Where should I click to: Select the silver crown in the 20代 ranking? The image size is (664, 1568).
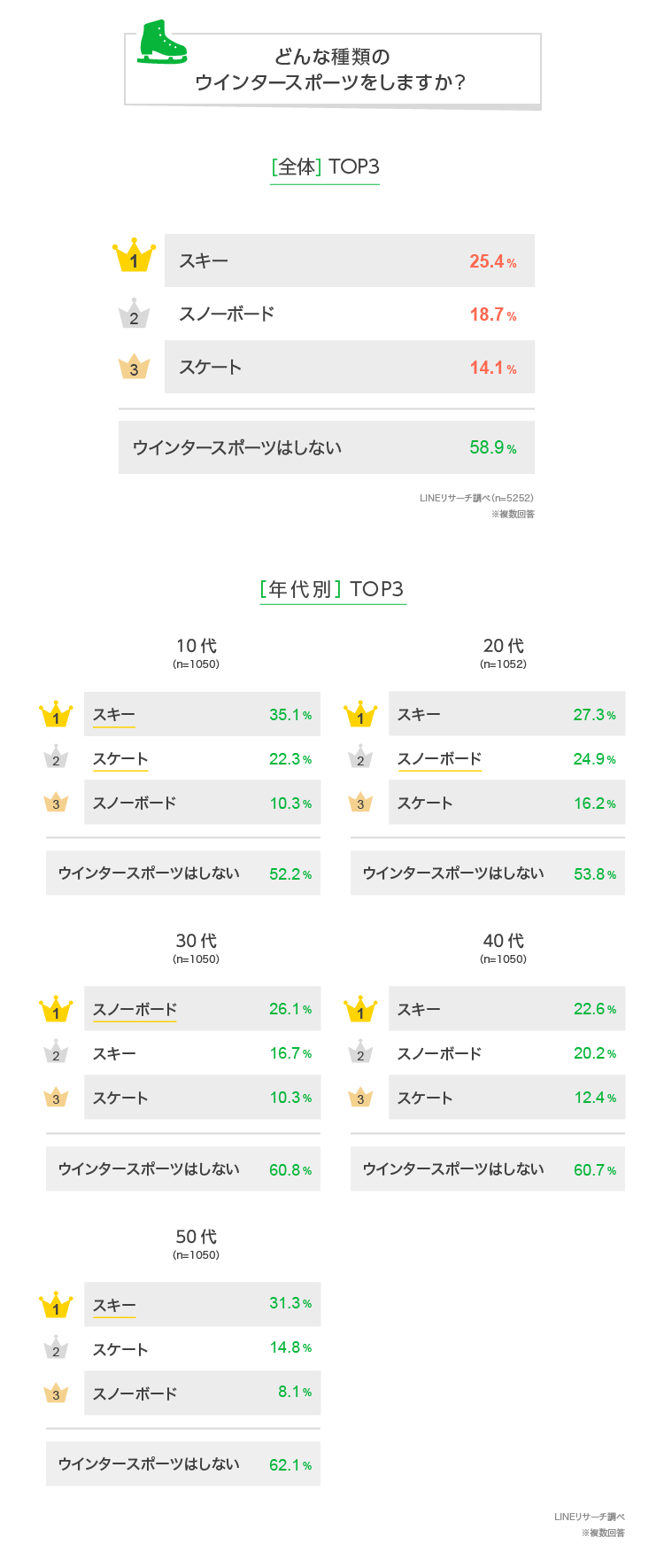pos(360,758)
